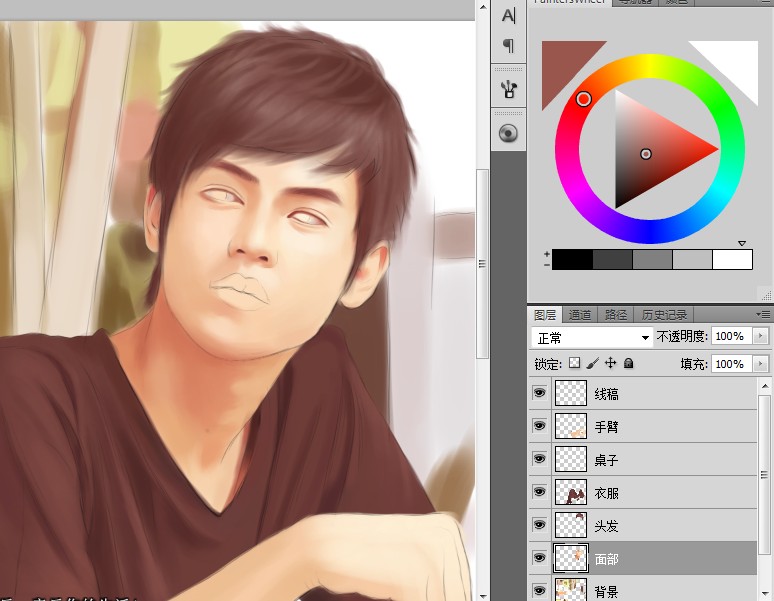774x601 pixels.
Task: Open the Brush presets panel icon
Action: pyautogui.click(x=508, y=89)
